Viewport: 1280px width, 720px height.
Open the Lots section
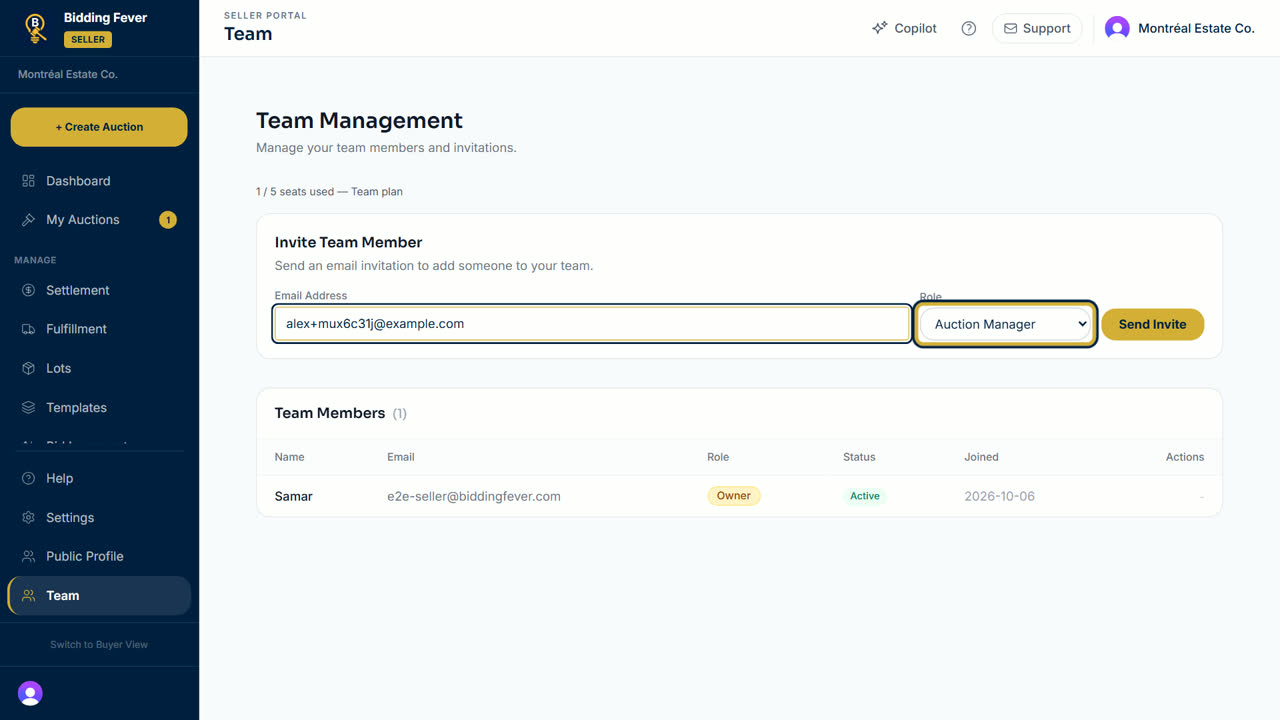coord(99,368)
